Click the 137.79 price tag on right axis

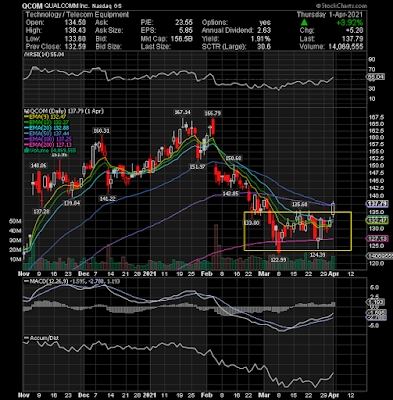[x=377, y=204]
